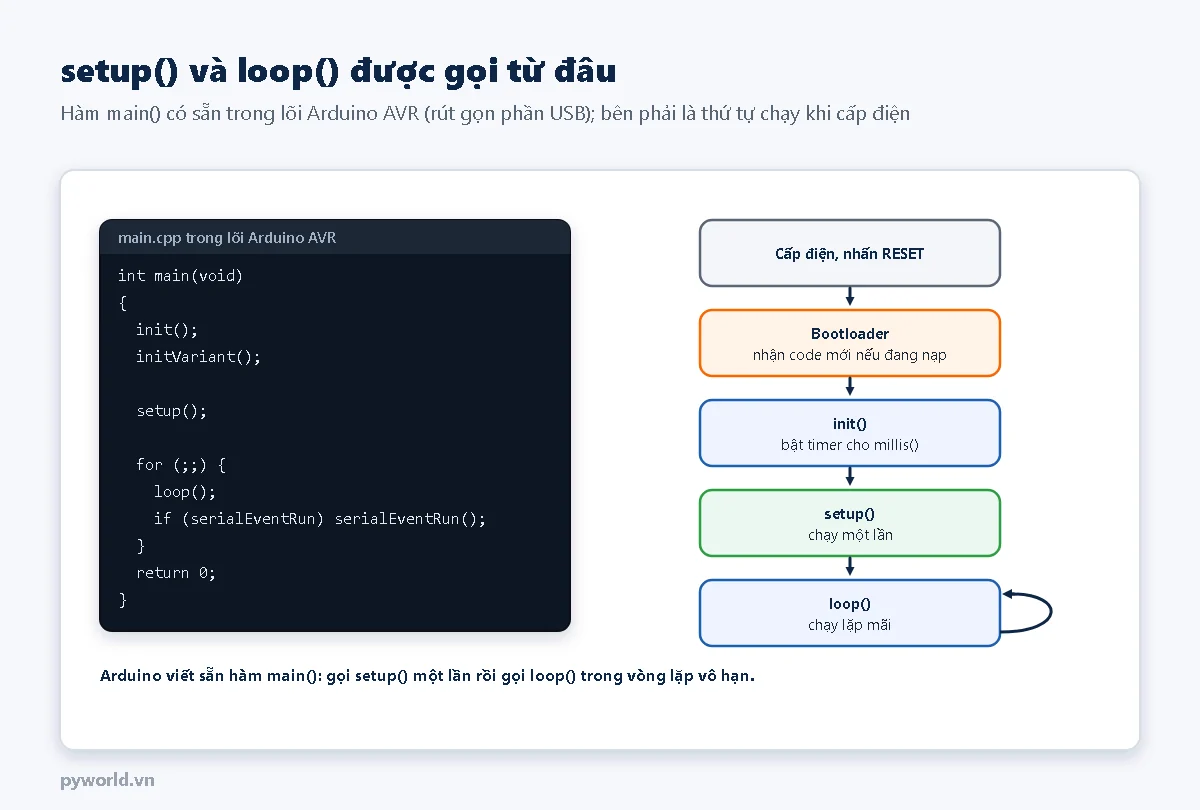
Task: Click the 'Cấp điện, nhấn RESET' flowchart box
Action: [850, 253]
